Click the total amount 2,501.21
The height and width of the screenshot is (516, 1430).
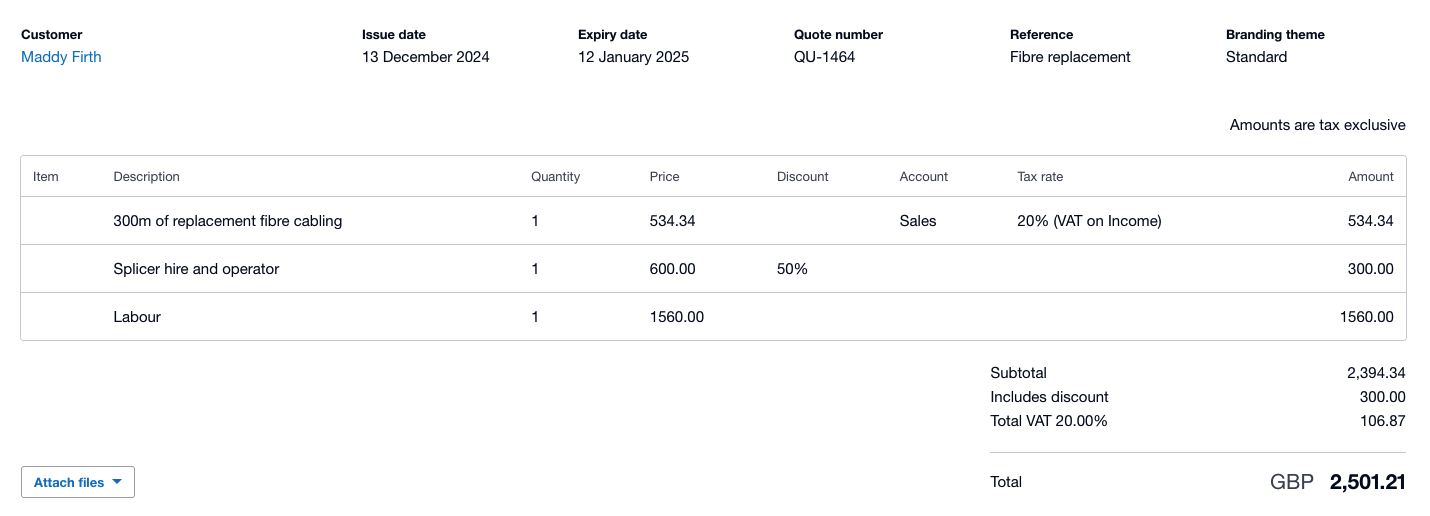[1367, 482]
